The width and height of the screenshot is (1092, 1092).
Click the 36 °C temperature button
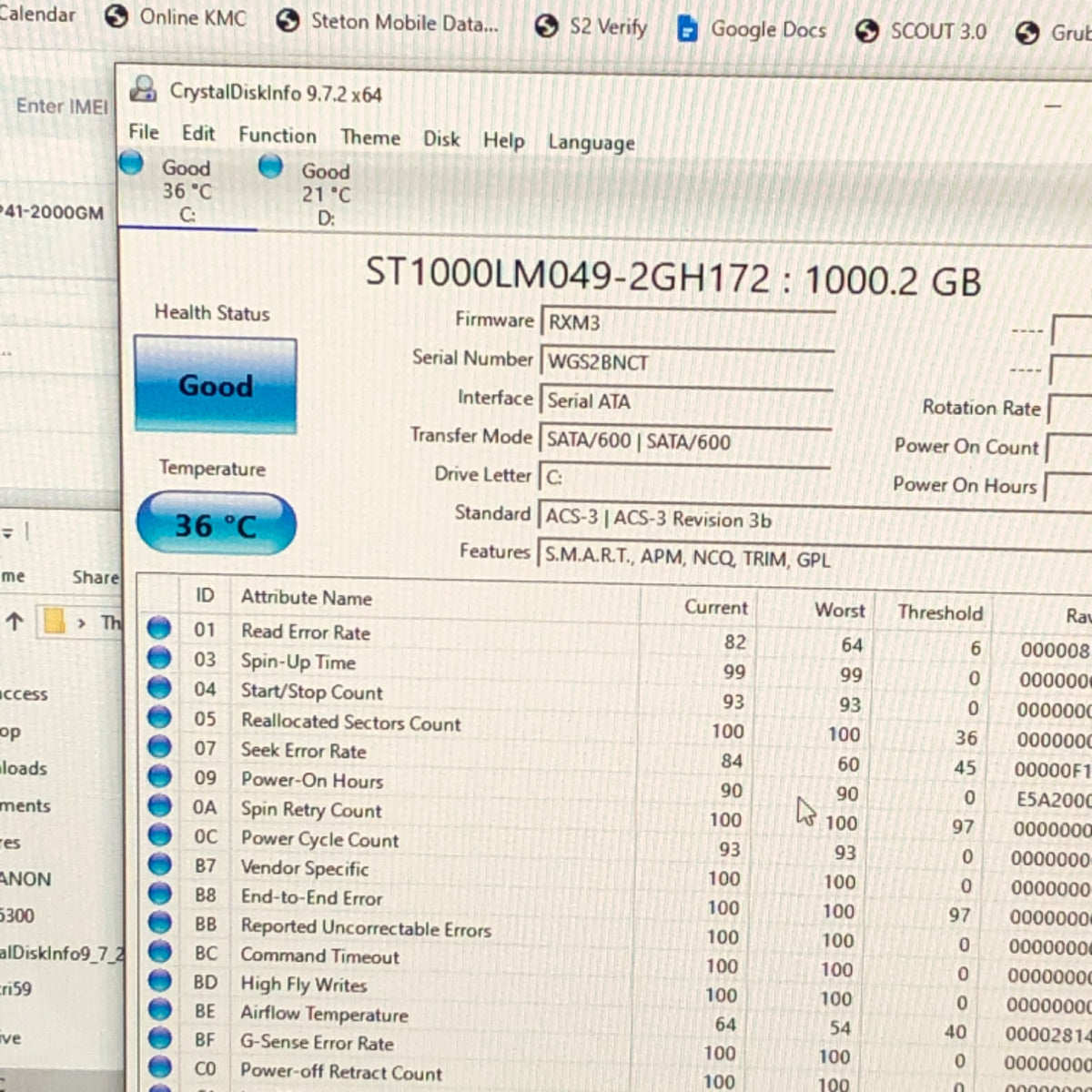coord(216,525)
